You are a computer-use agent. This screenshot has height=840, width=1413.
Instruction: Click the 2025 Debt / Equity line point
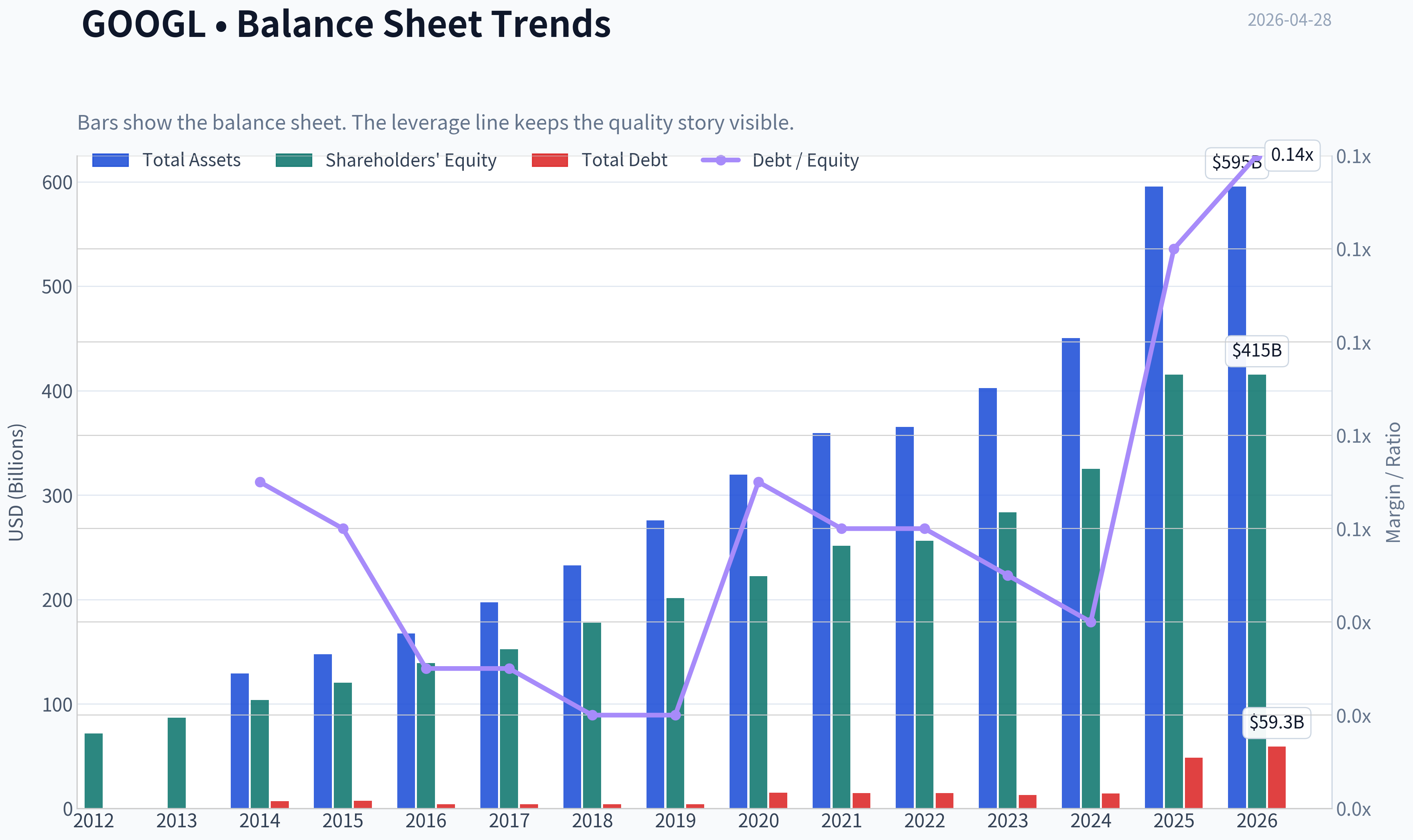1174,249
